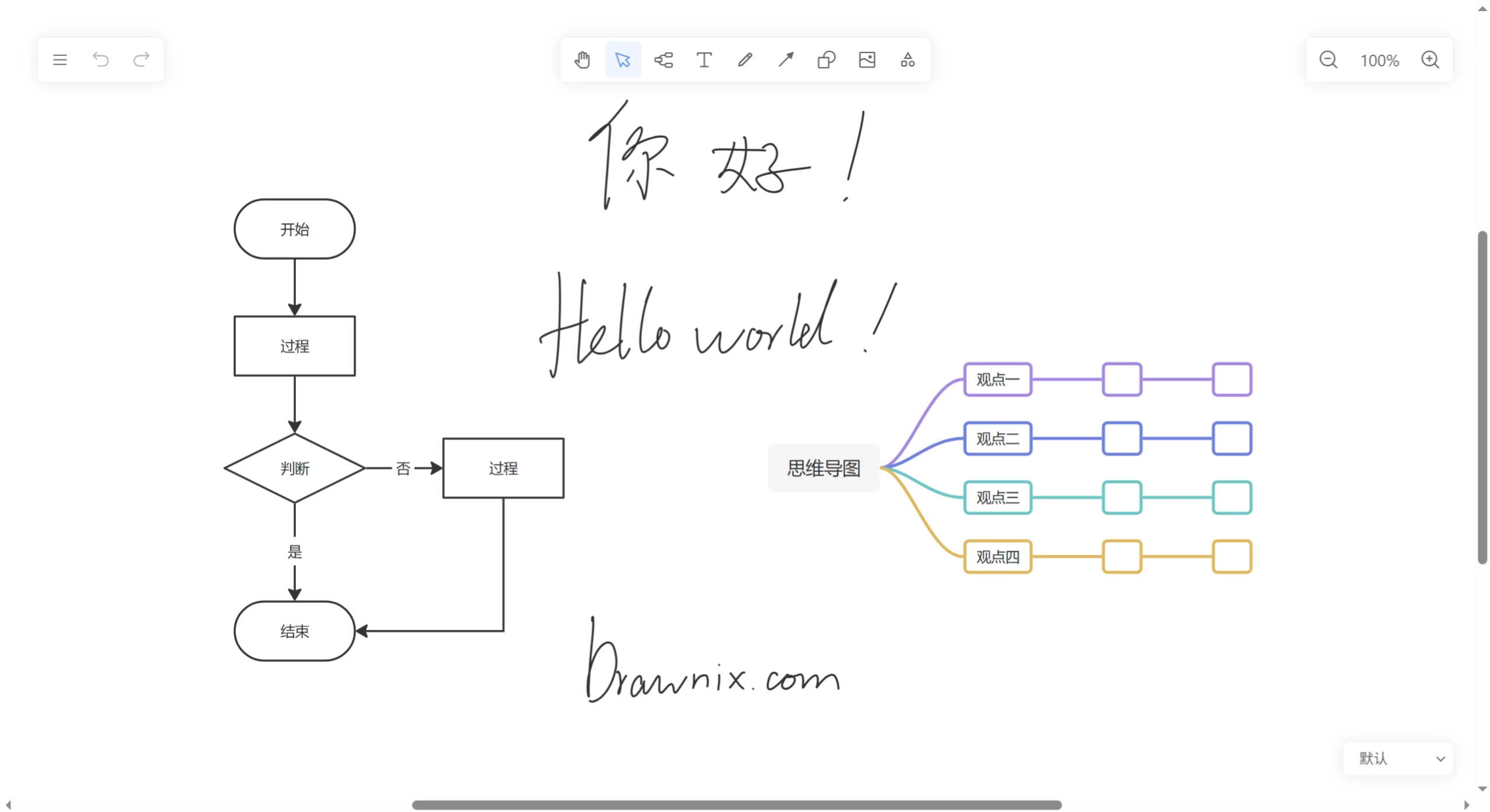The image size is (1490, 812).
Task: Open the Shapes tool
Action: coord(825,59)
